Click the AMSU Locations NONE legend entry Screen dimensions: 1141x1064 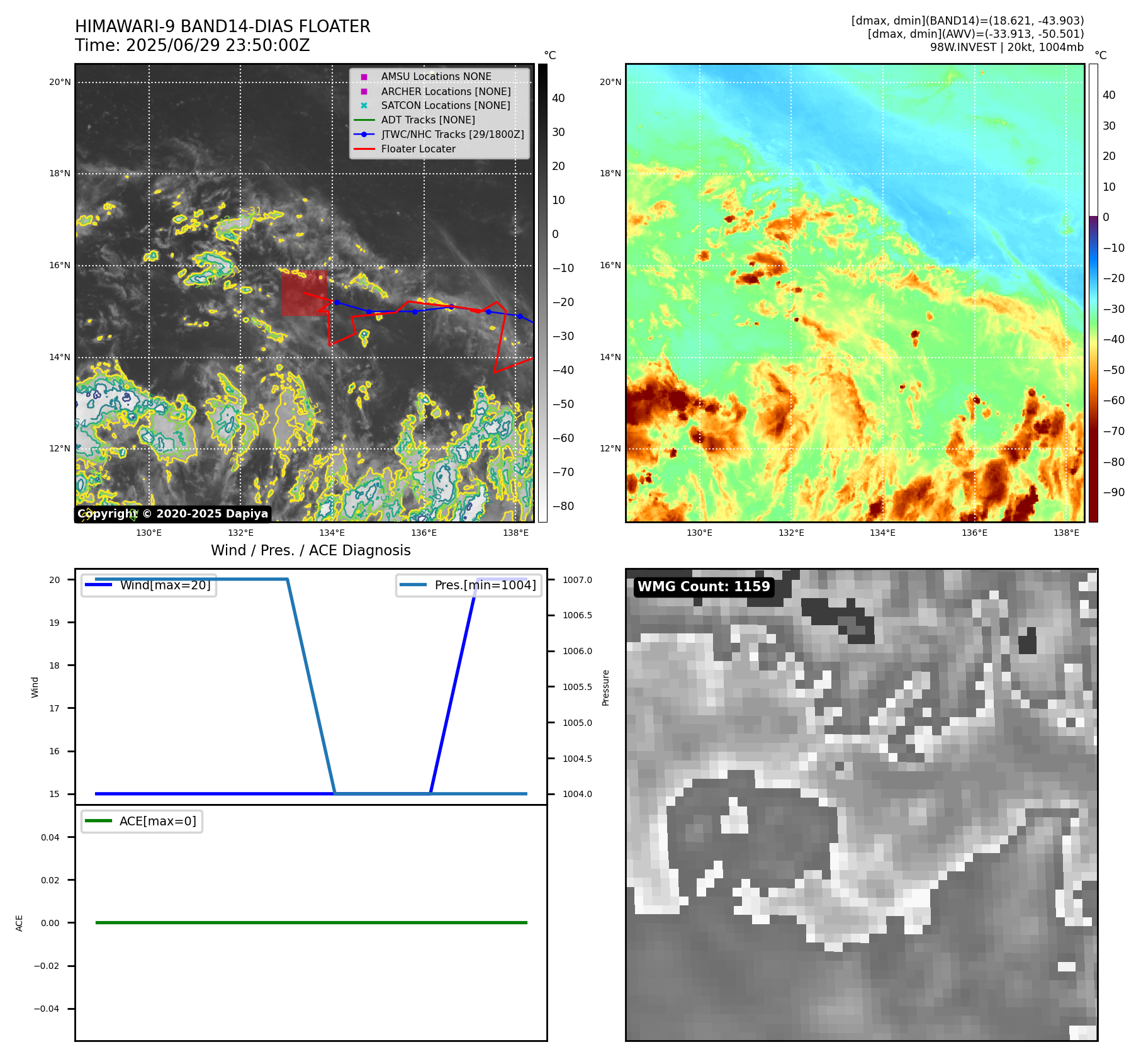[x=436, y=77]
